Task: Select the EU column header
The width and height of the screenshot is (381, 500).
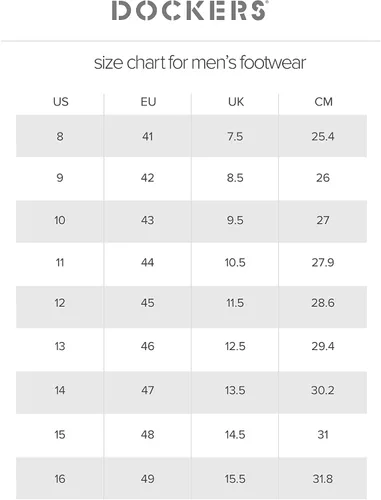Action: pos(148,102)
